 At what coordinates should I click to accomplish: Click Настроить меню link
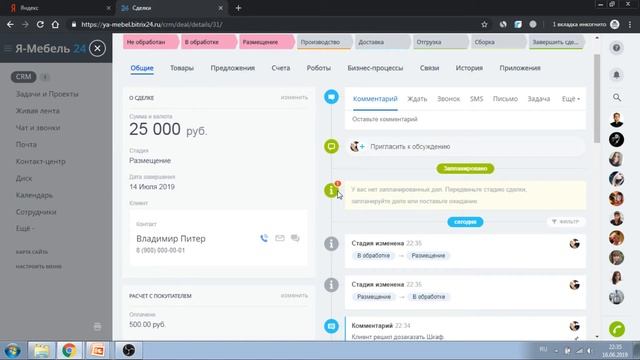(39, 267)
